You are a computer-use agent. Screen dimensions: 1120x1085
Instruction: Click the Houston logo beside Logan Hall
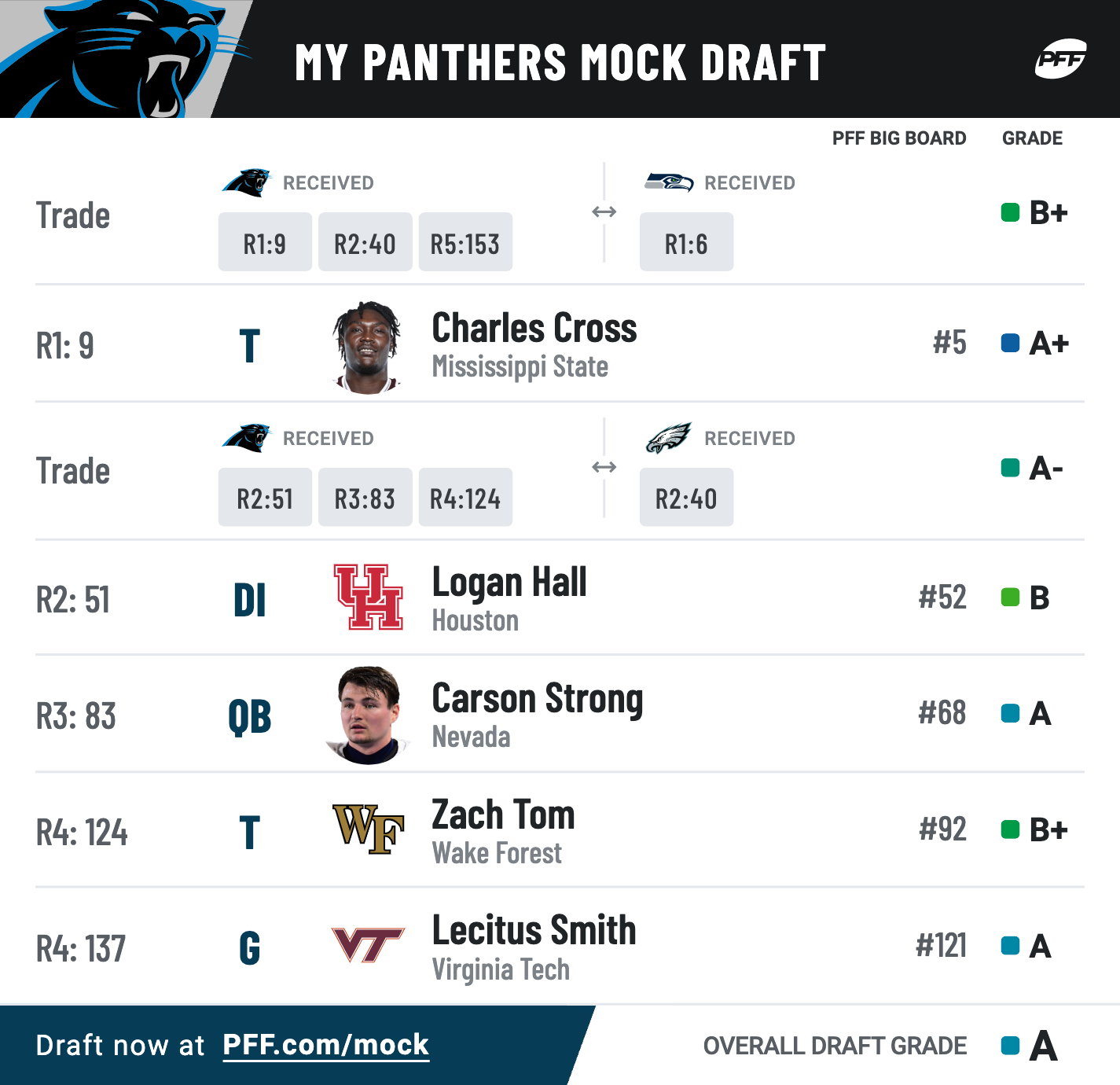368,597
